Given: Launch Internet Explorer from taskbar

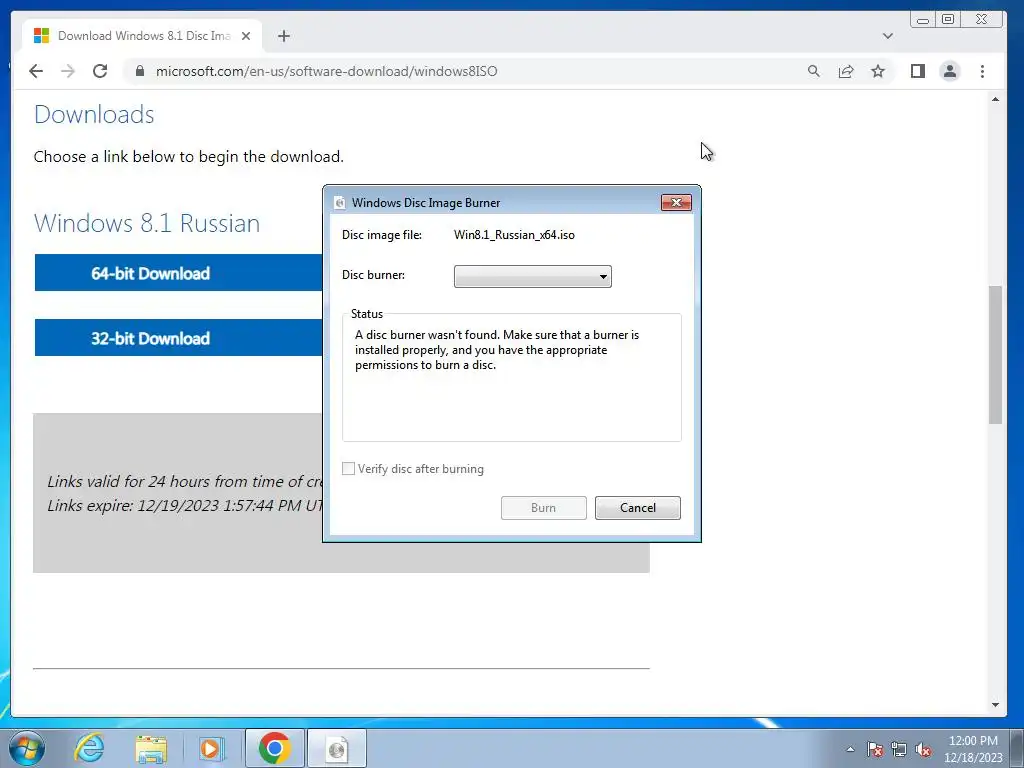Looking at the screenshot, I should tap(89, 748).
